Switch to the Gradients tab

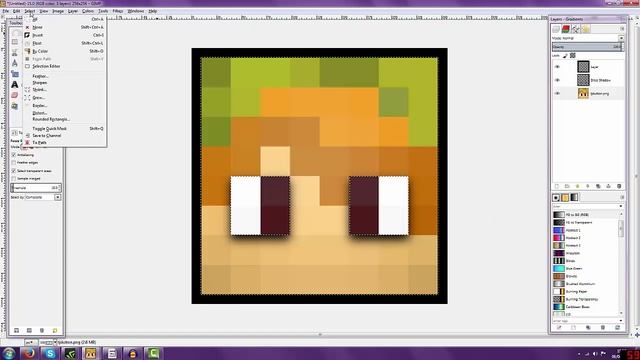click(575, 198)
